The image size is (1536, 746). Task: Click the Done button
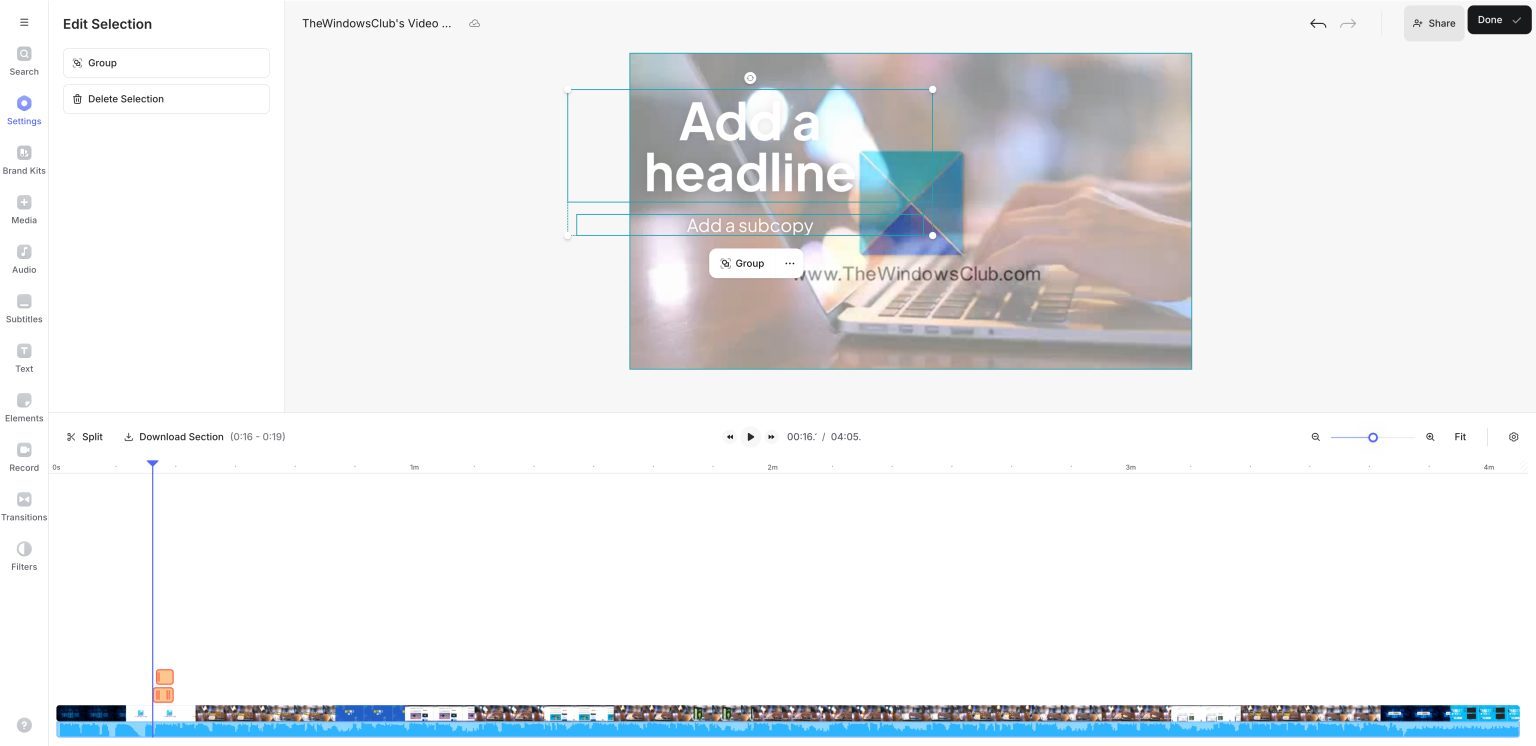click(1496, 19)
